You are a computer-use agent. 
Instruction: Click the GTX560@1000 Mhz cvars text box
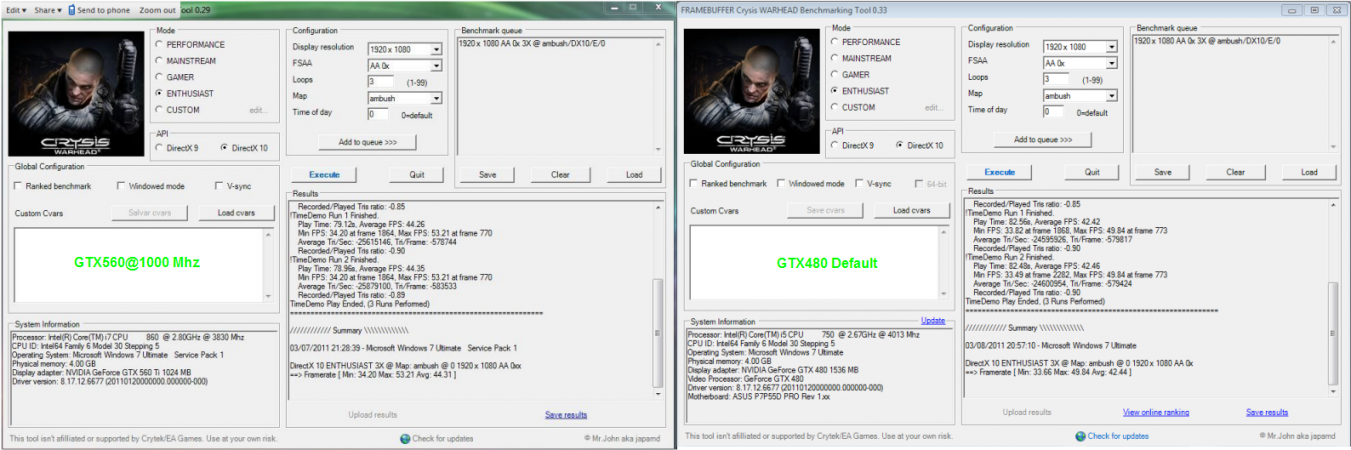[x=144, y=266]
